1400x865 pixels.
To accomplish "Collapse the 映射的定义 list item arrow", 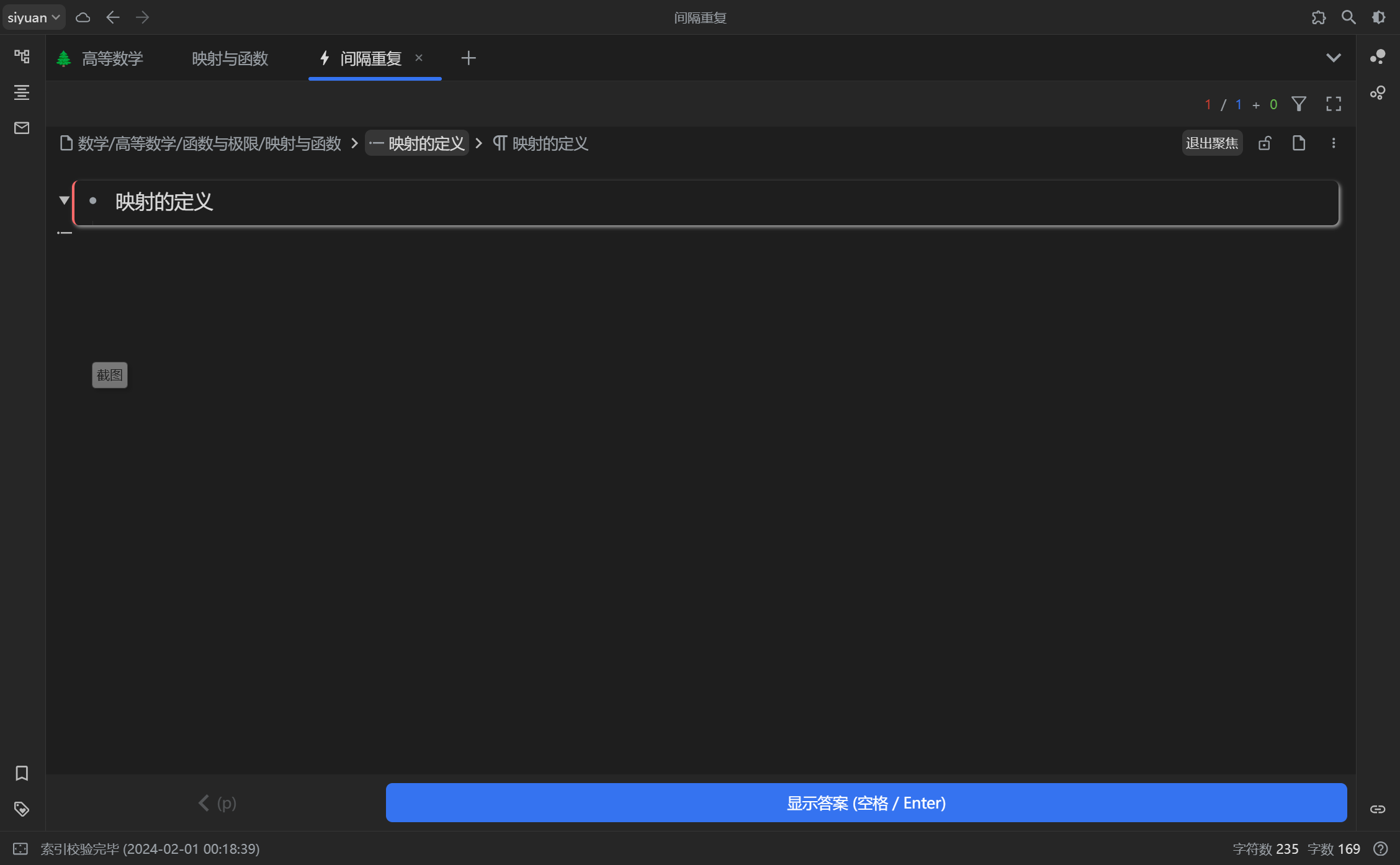I will pos(64,200).
